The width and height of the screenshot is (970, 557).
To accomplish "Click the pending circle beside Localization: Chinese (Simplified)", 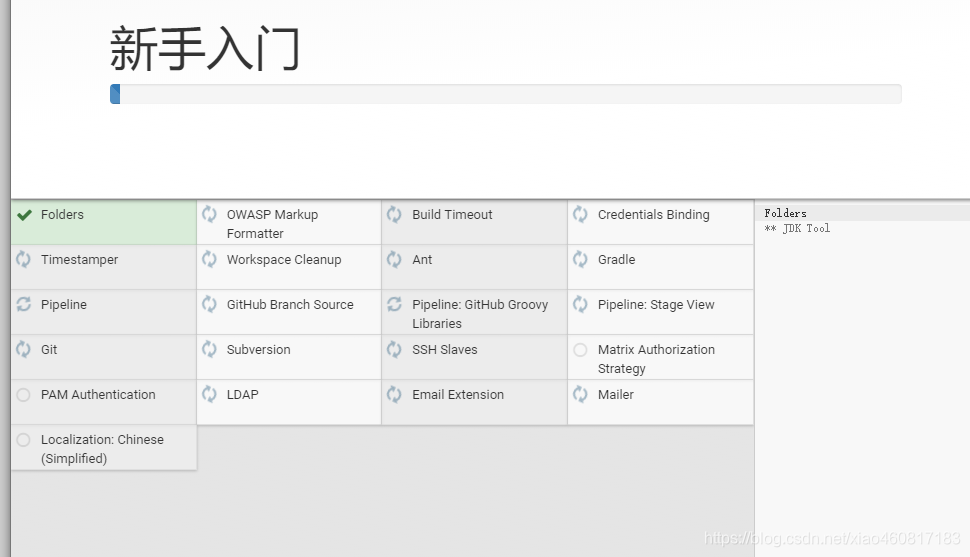I will 24,440.
